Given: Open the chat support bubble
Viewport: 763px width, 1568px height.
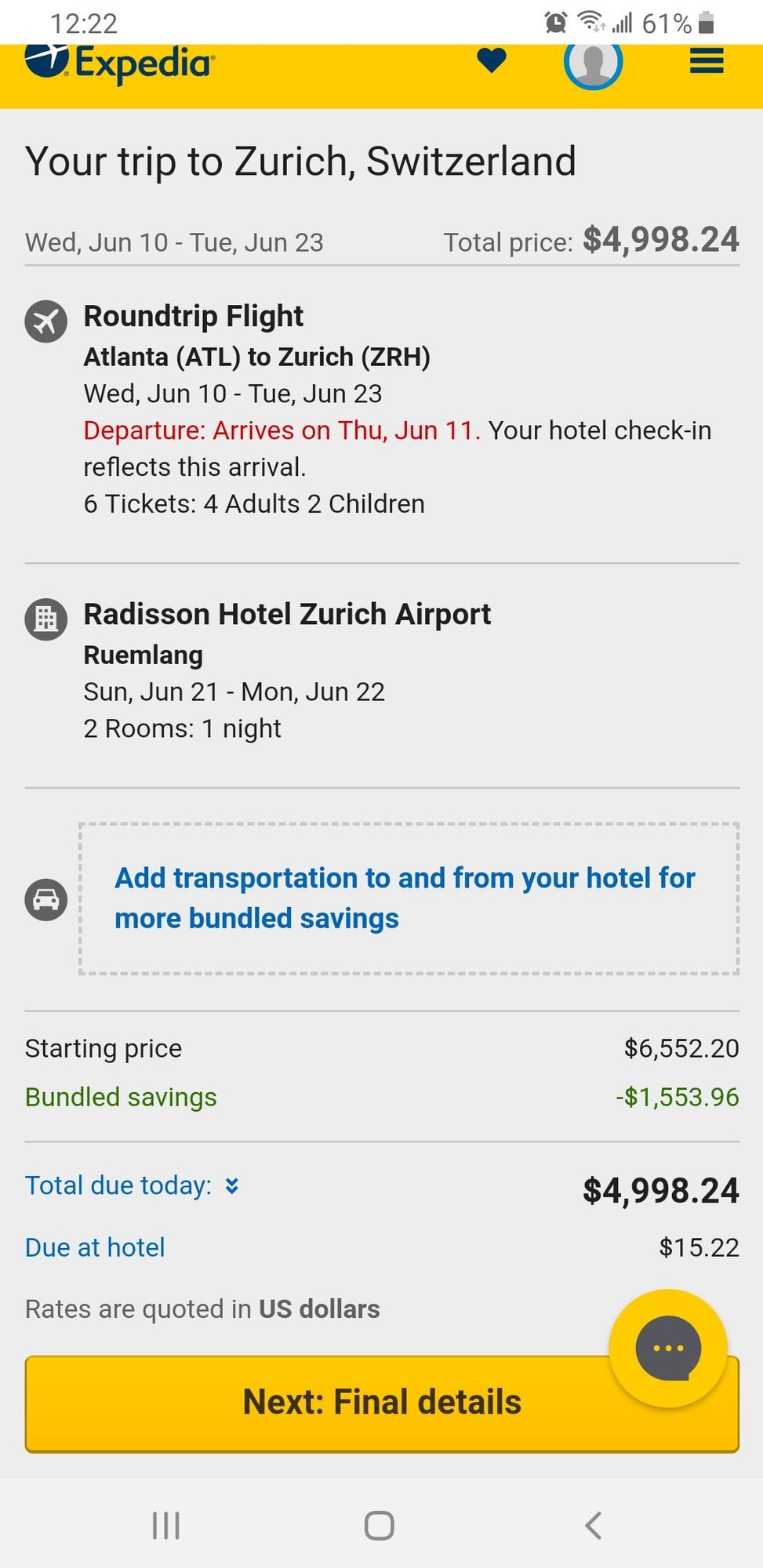Looking at the screenshot, I should pos(668,1348).
